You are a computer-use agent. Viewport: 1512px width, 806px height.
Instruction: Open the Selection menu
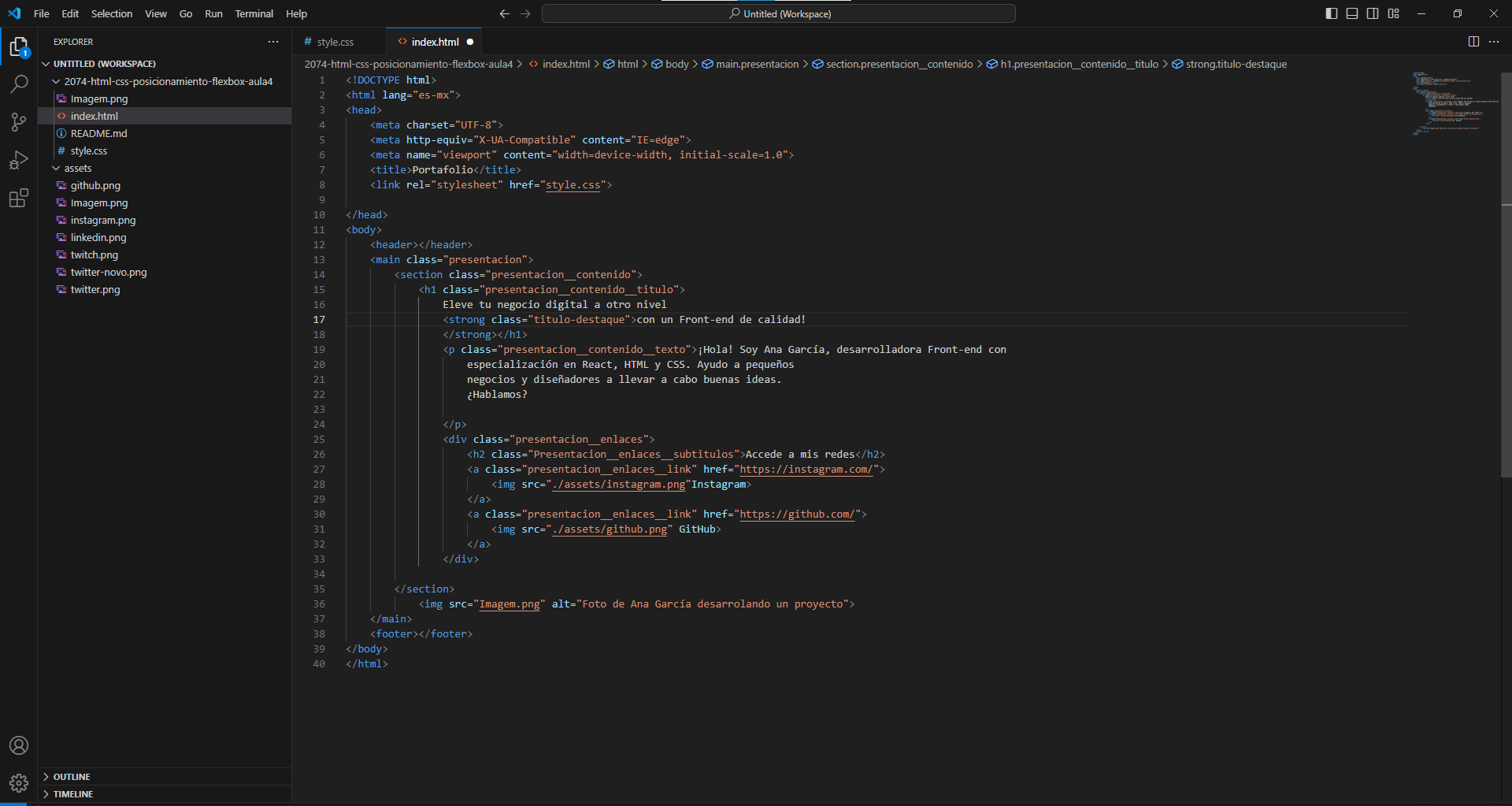112,13
